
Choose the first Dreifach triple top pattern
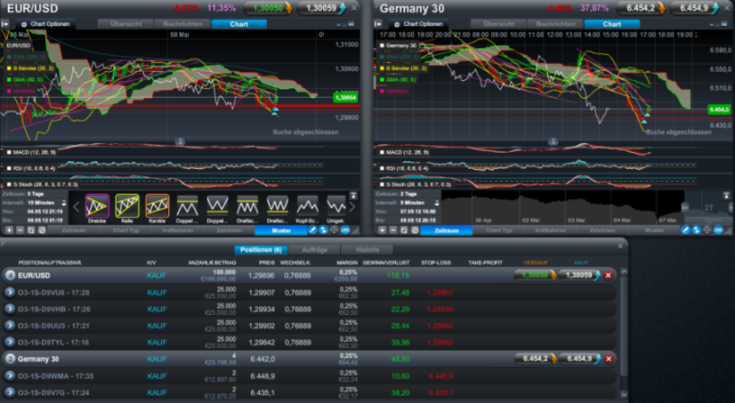[x=247, y=206]
